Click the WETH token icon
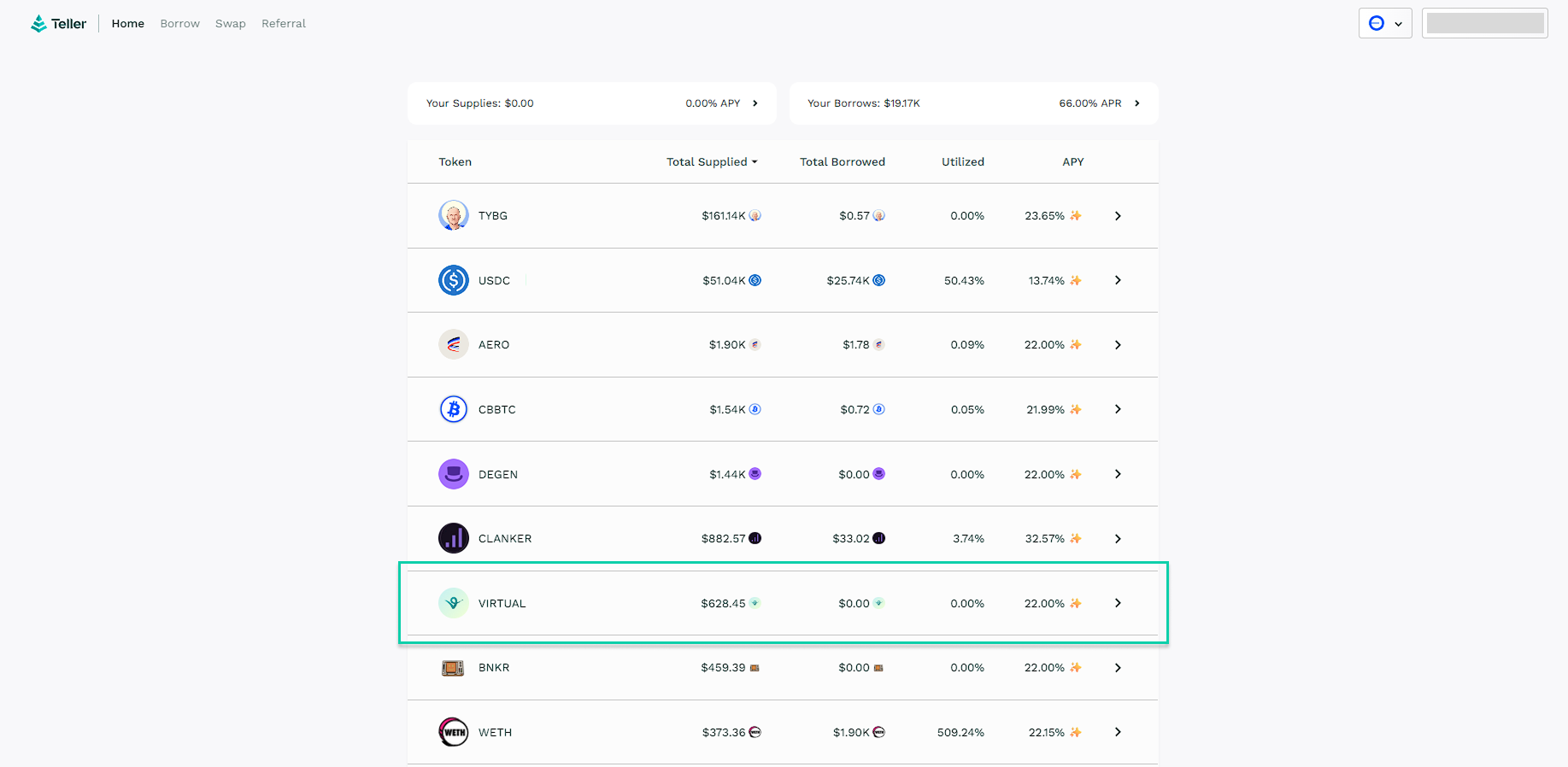 (x=453, y=732)
